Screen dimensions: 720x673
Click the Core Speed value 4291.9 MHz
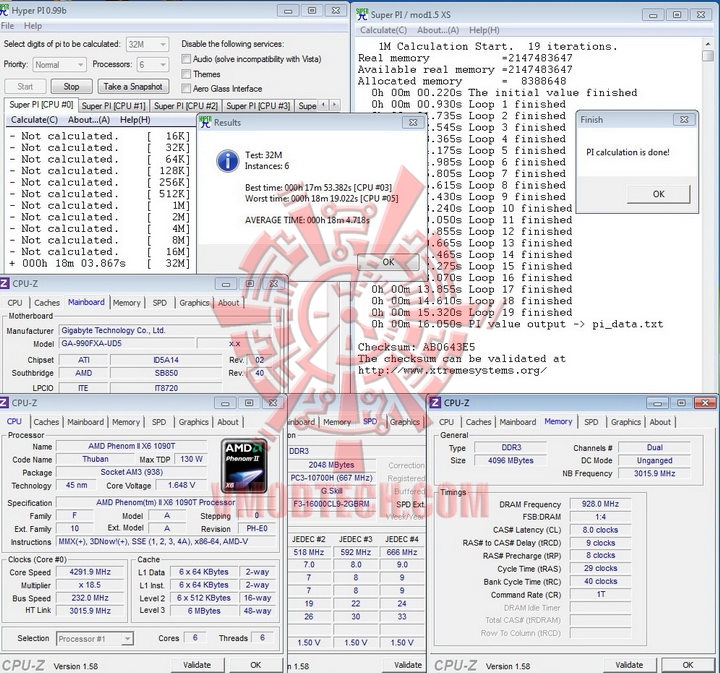tap(90, 572)
